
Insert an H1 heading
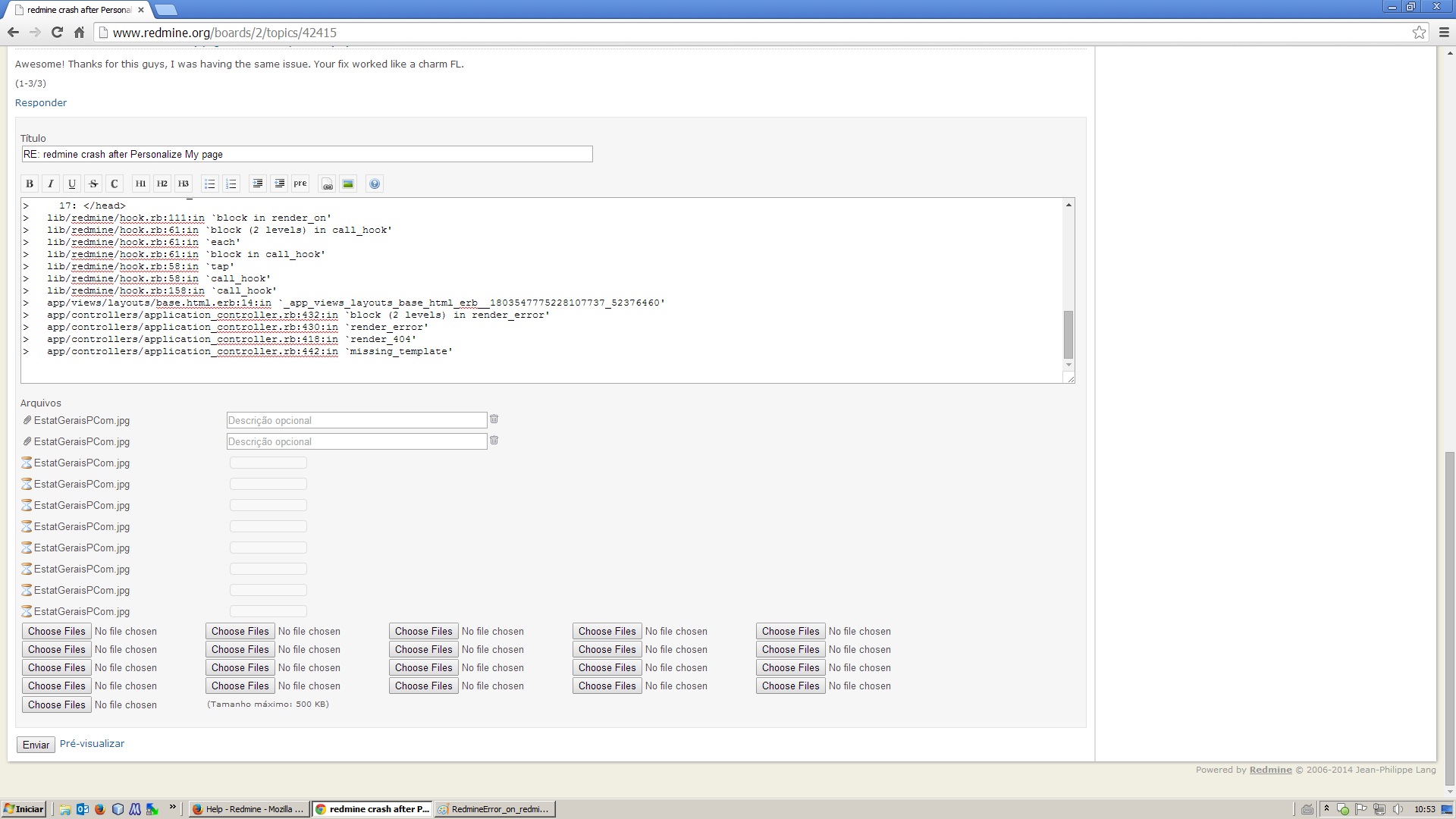(x=140, y=184)
